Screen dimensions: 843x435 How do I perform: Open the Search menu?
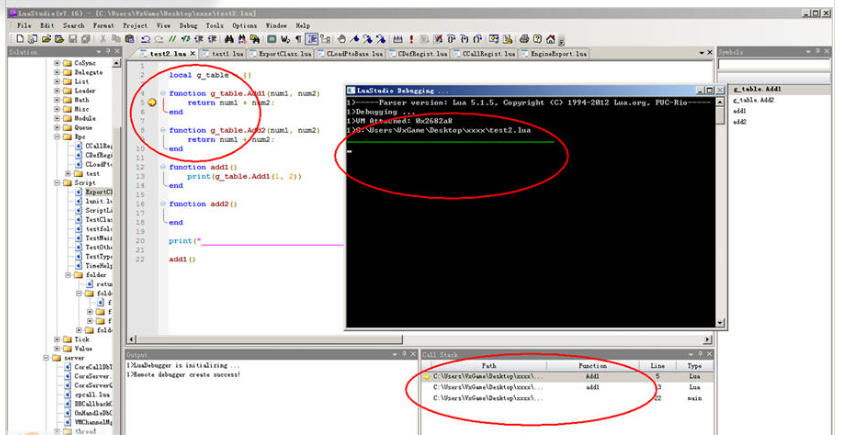point(74,25)
